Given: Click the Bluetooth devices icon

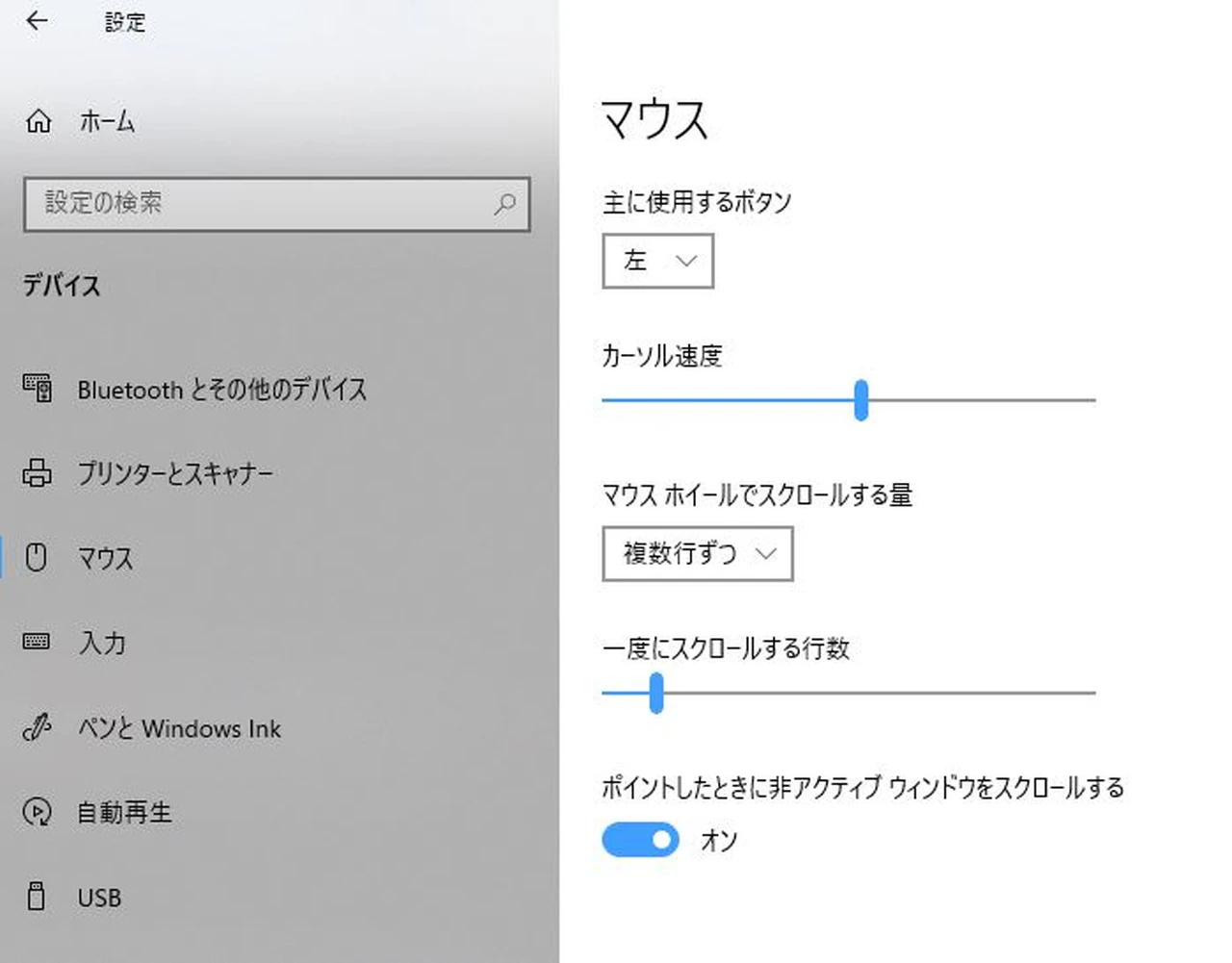Looking at the screenshot, I should click(38, 389).
